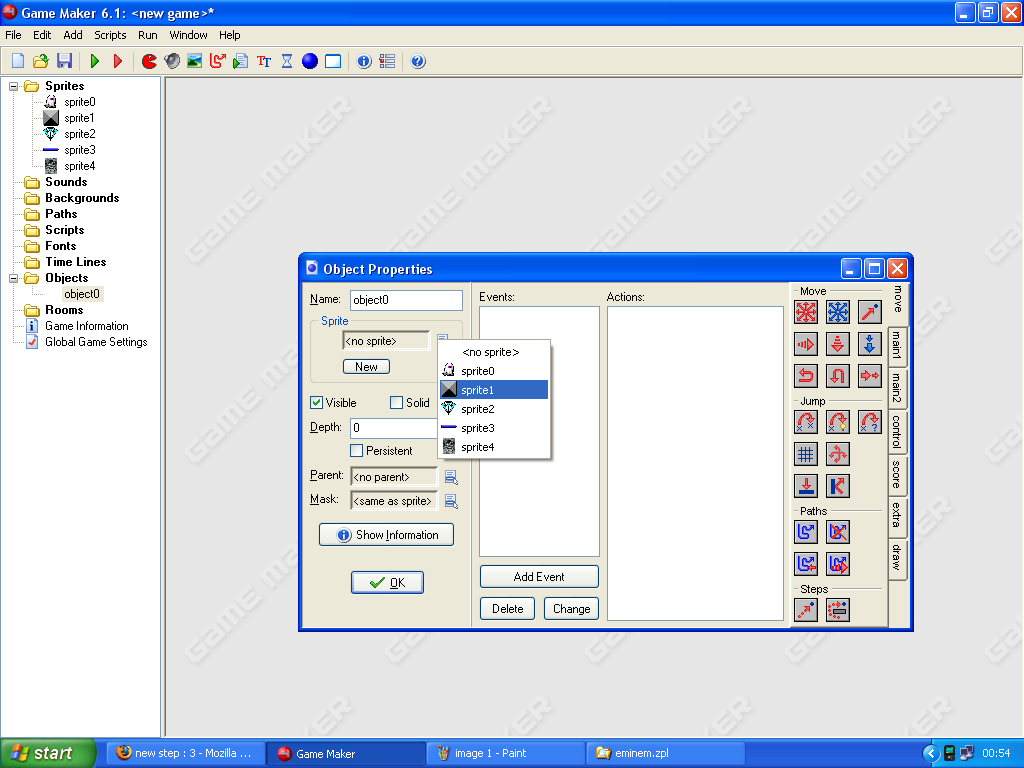Add a path using toolbar path icon
This screenshot has width=1024, height=768.
[217, 61]
